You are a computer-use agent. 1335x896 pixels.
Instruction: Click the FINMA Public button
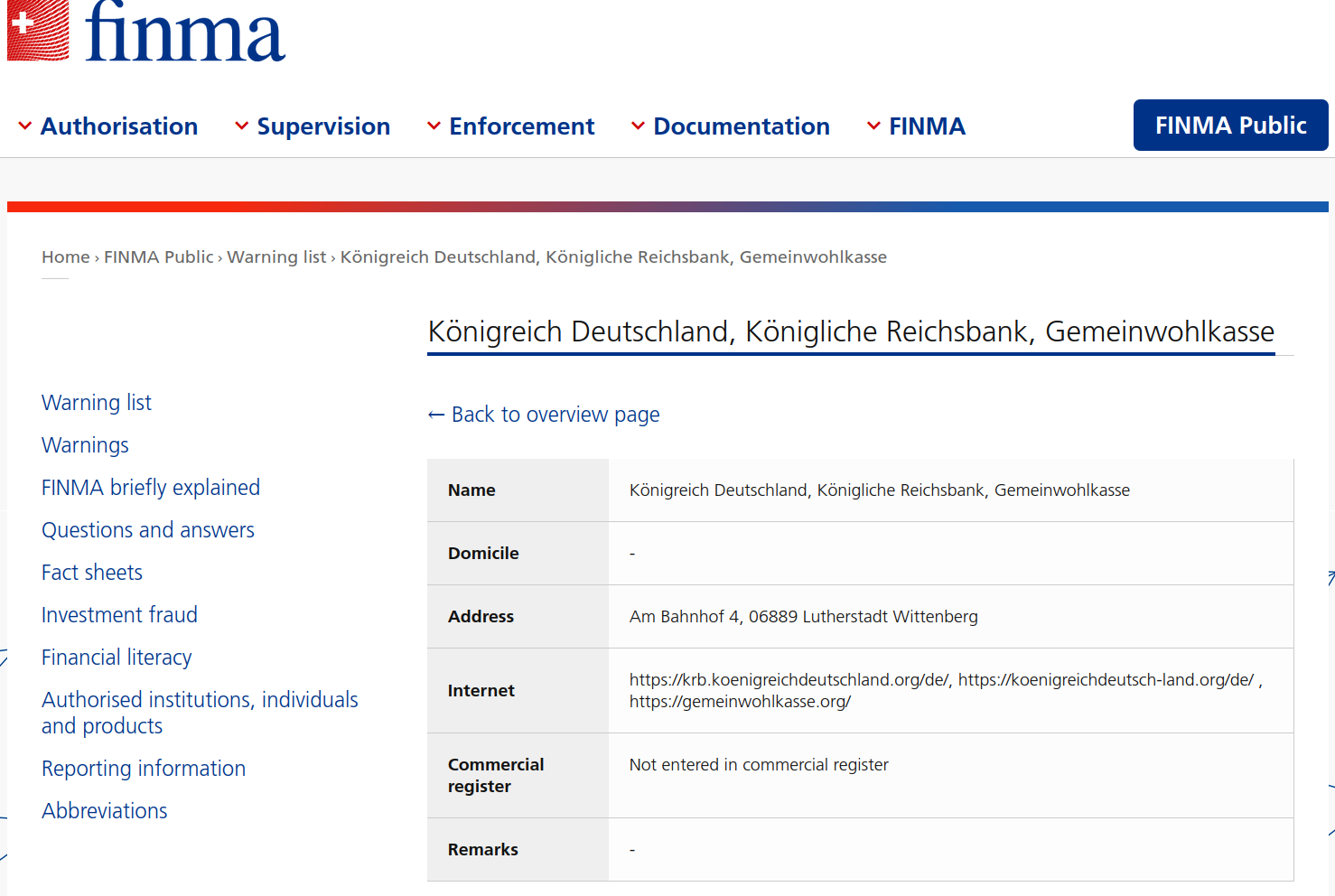pos(1231,126)
